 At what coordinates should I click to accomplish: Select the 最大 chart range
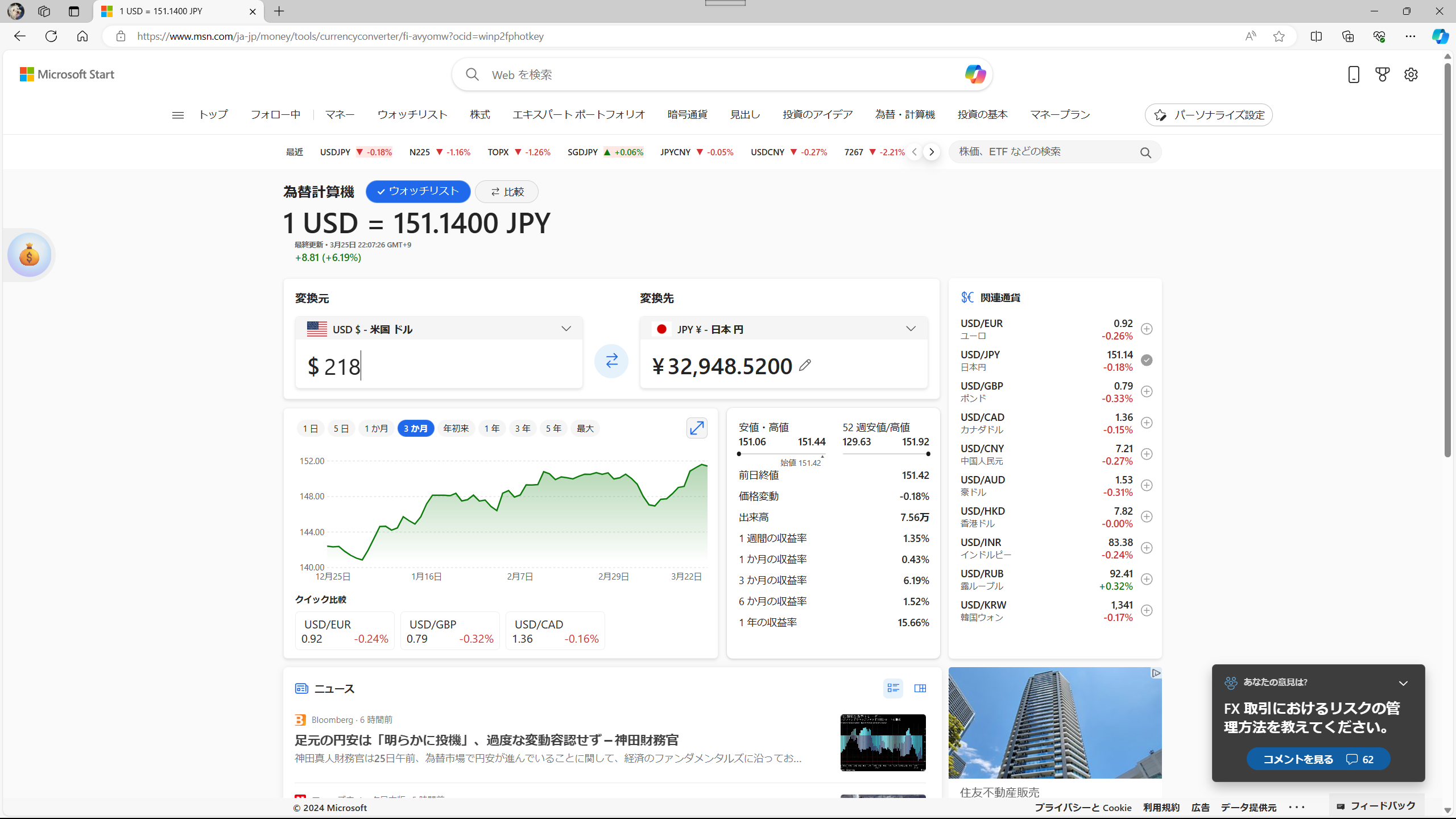[x=585, y=428]
